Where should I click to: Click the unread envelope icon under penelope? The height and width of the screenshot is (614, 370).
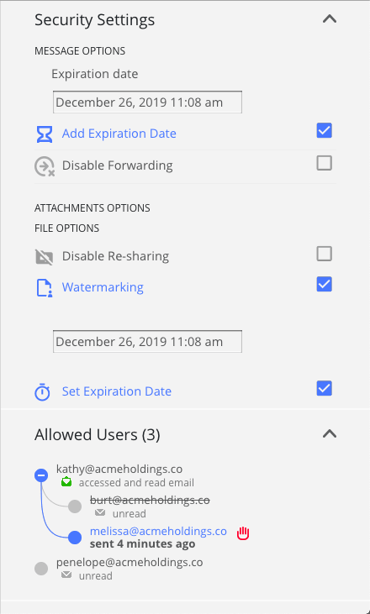click(x=67, y=575)
